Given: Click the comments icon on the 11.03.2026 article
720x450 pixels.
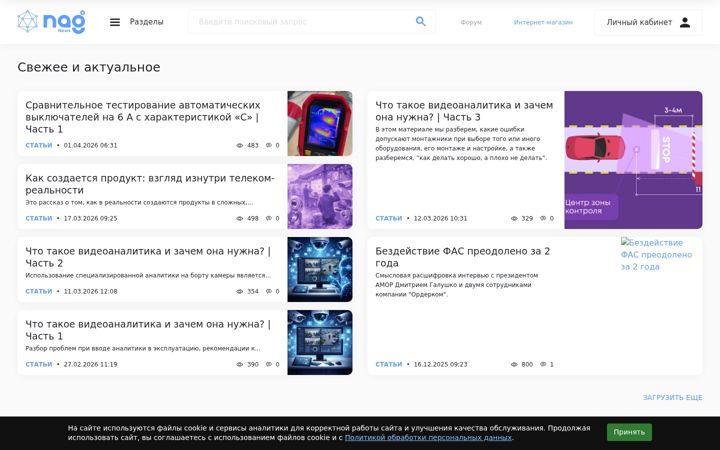Looking at the screenshot, I should [x=269, y=291].
